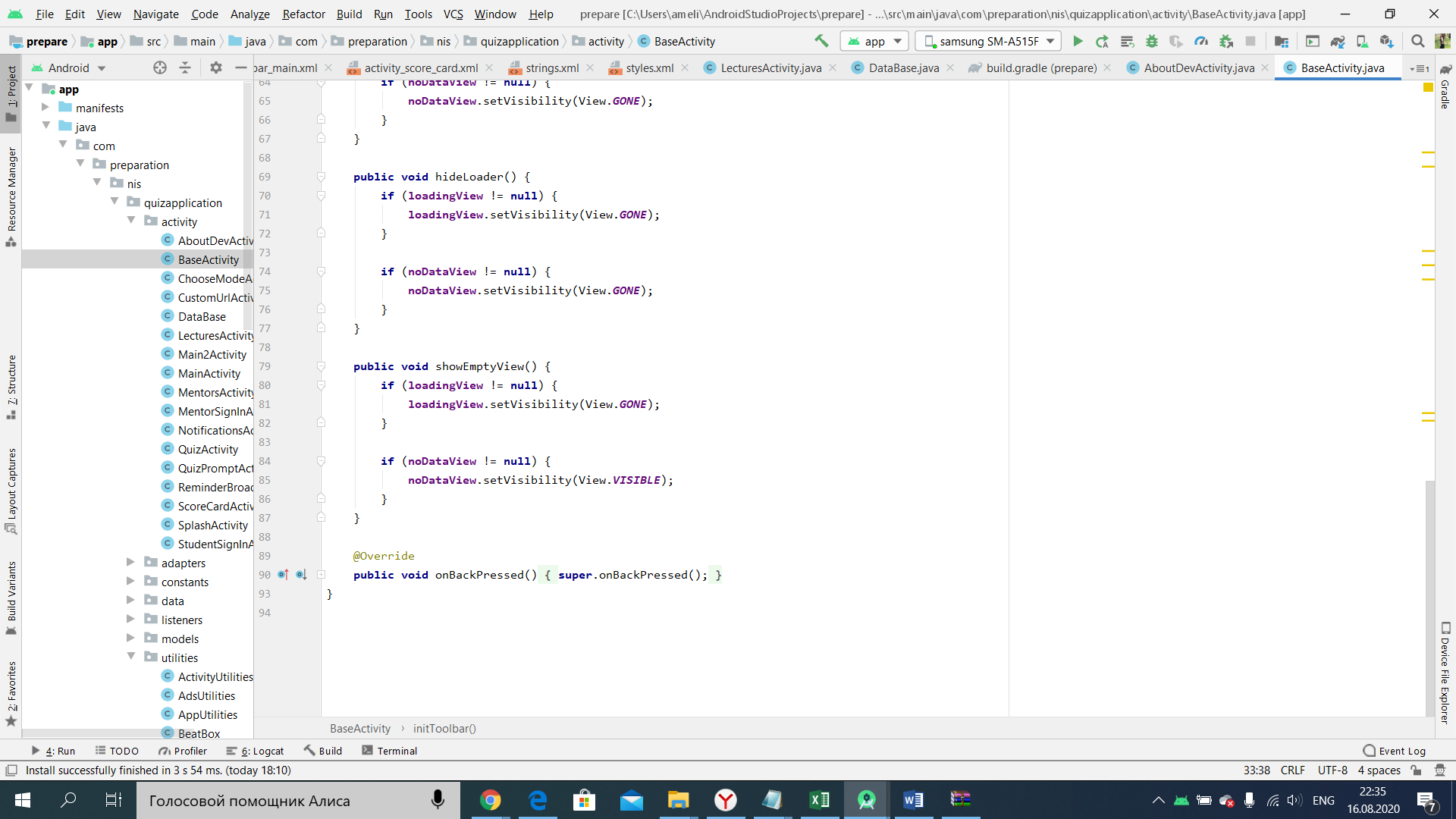This screenshot has height=819, width=1456.
Task: Open the Profile app gauge icon
Action: pyautogui.click(x=1200, y=41)
